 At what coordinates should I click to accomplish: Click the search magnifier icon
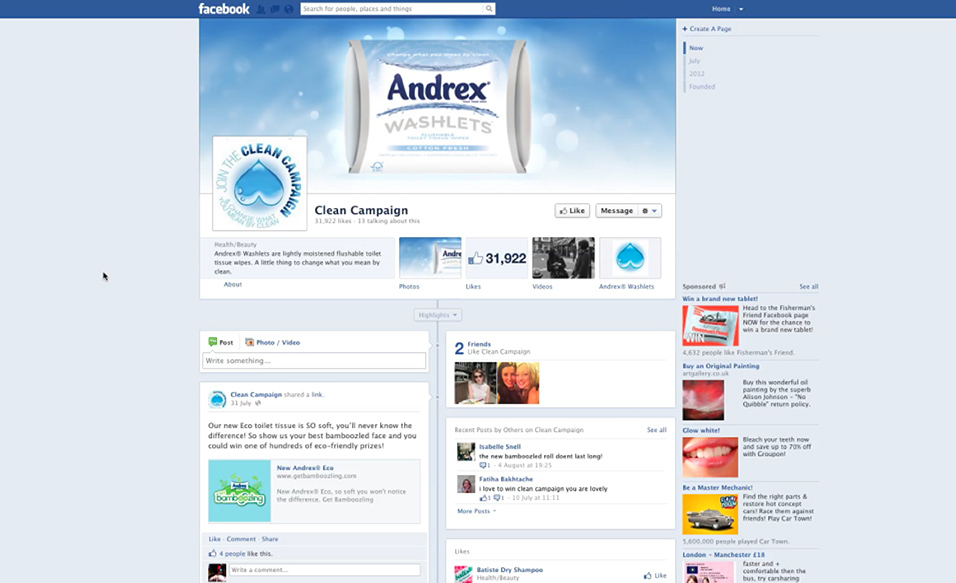489,9
